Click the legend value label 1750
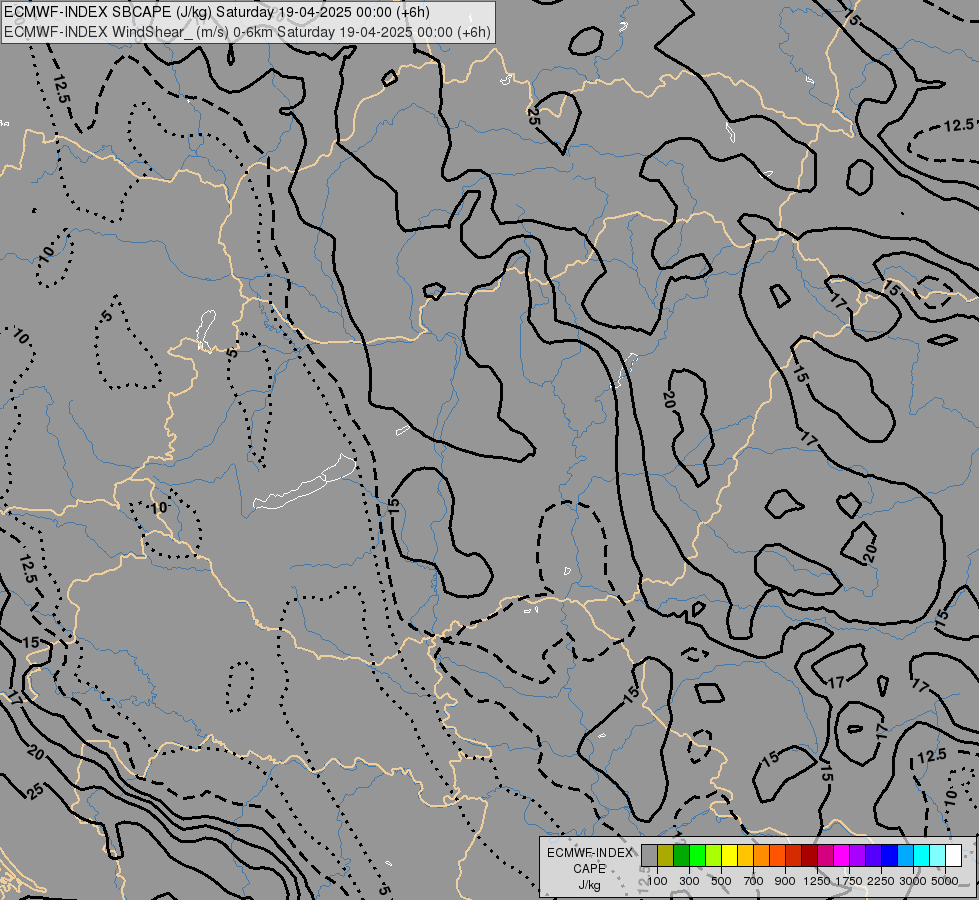This screenshot has width=979, height=900. click(849, 881)
